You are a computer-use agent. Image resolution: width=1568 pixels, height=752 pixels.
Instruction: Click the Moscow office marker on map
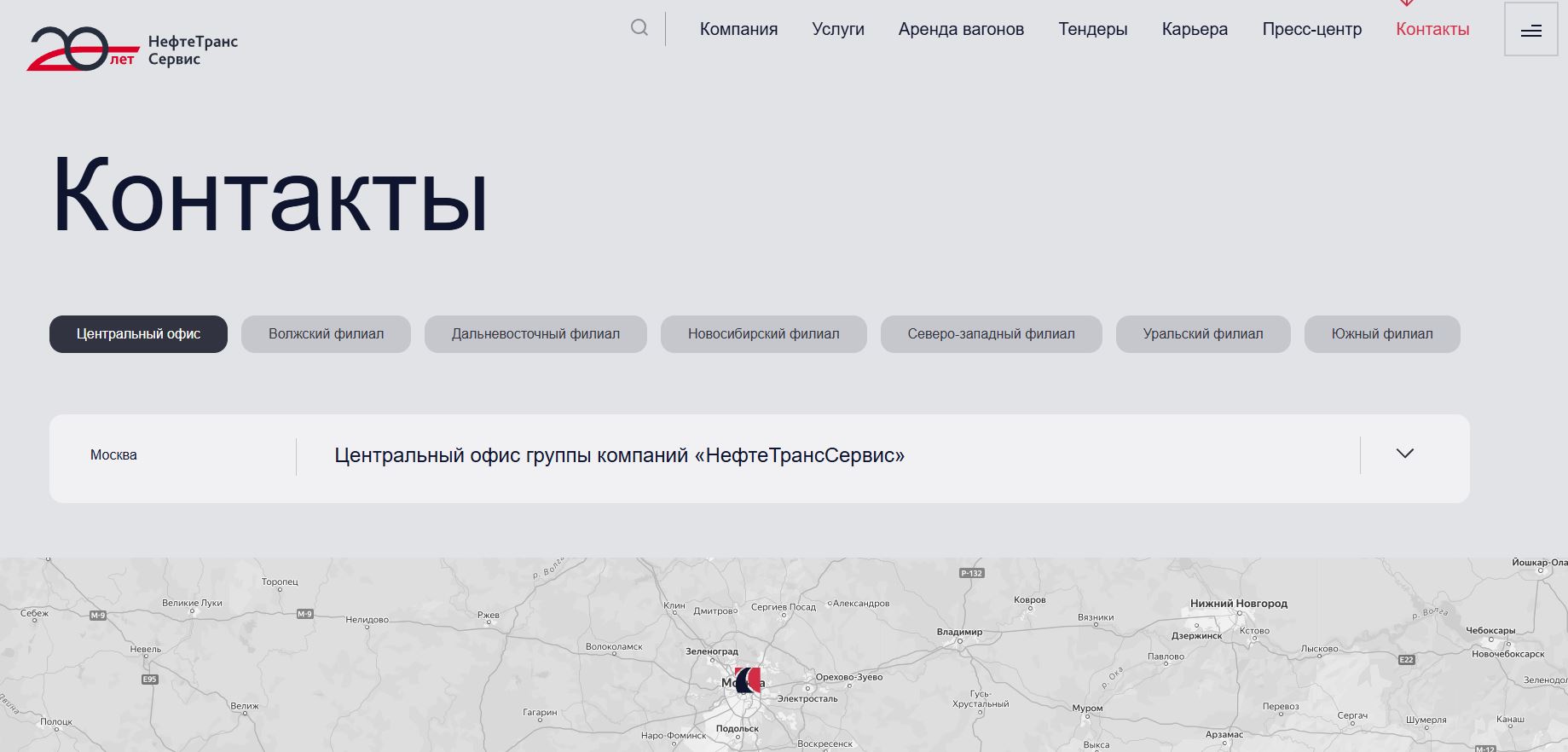point(747,680)
